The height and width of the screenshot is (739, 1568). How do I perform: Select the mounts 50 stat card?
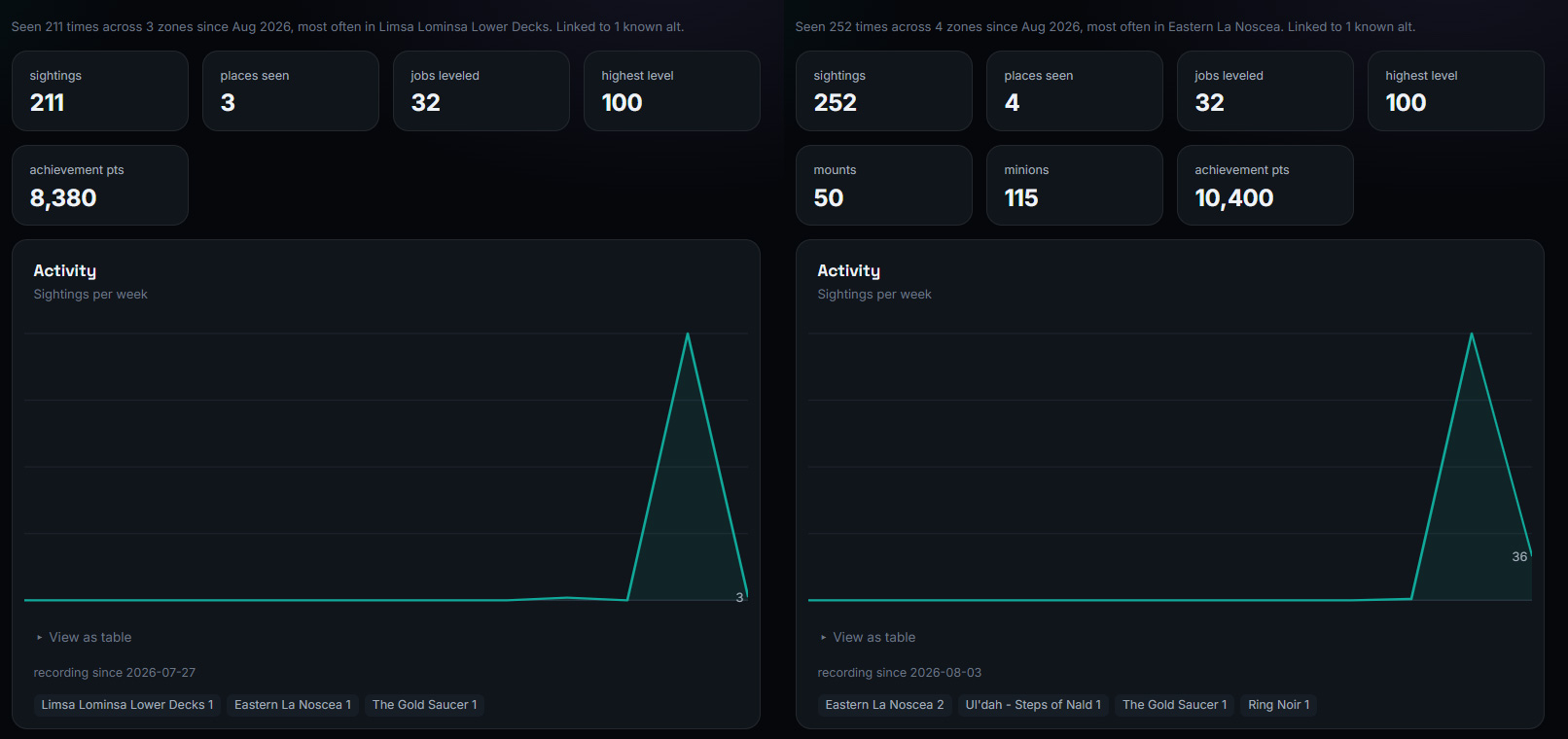884,186
